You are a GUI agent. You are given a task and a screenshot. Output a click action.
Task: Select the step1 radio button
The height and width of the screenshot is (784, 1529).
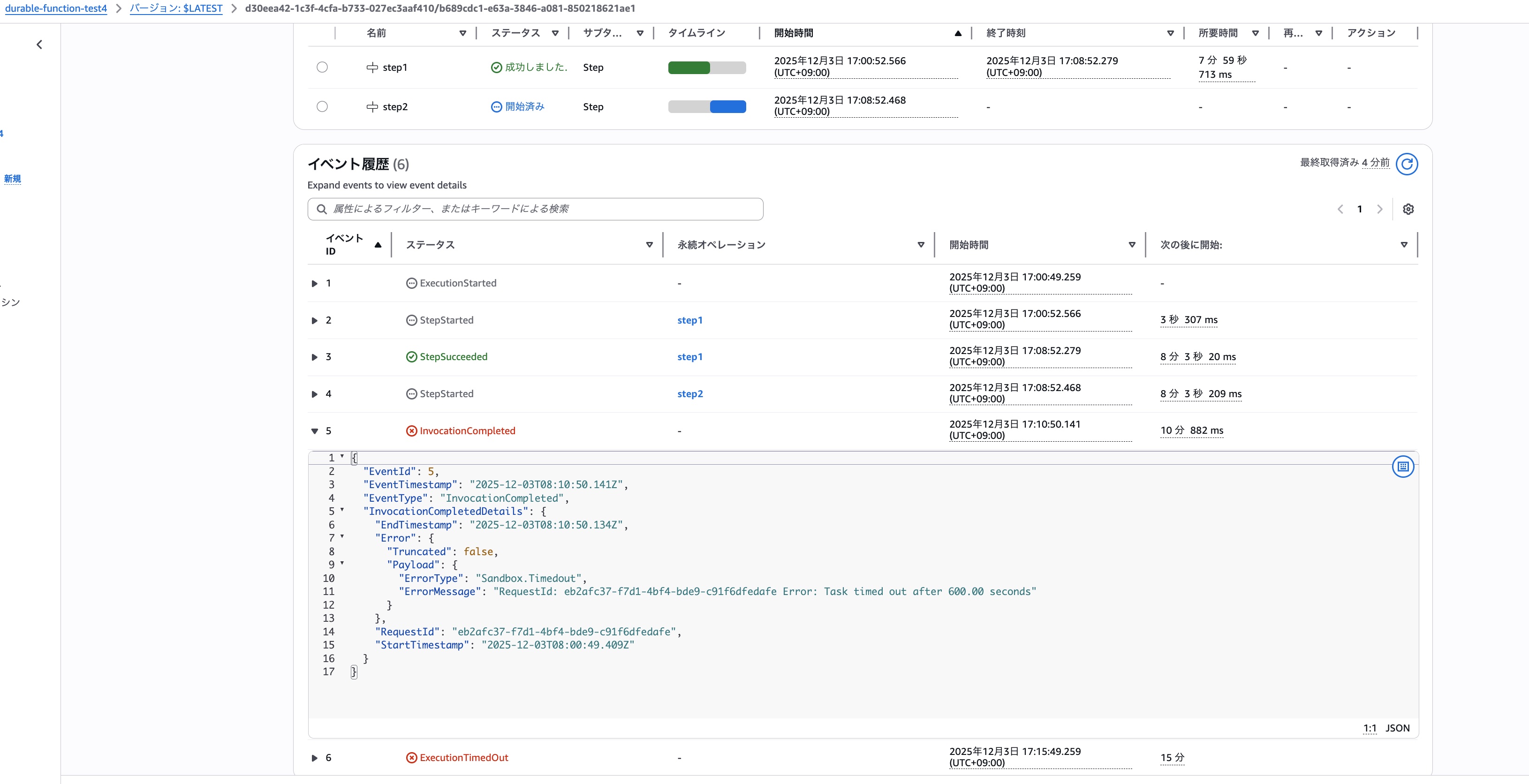tap(322, 67)
